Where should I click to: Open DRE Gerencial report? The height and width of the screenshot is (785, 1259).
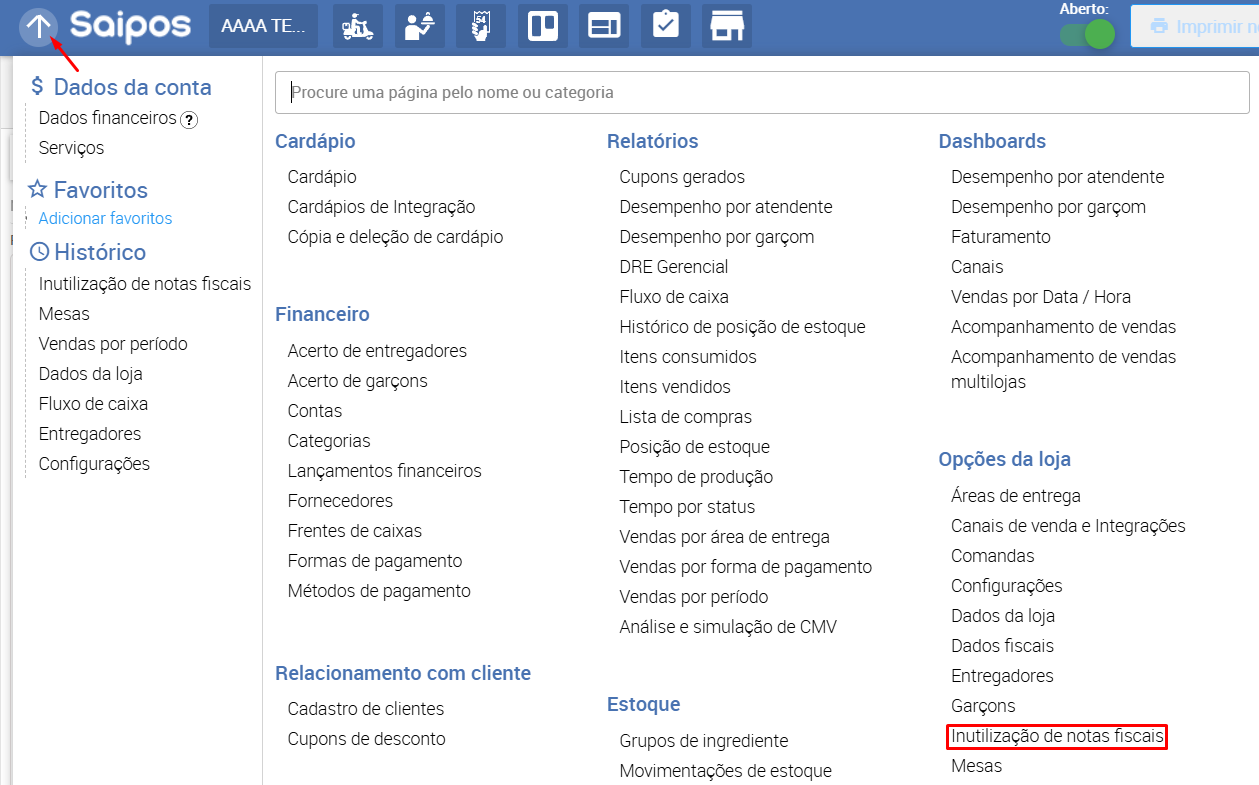673,267
